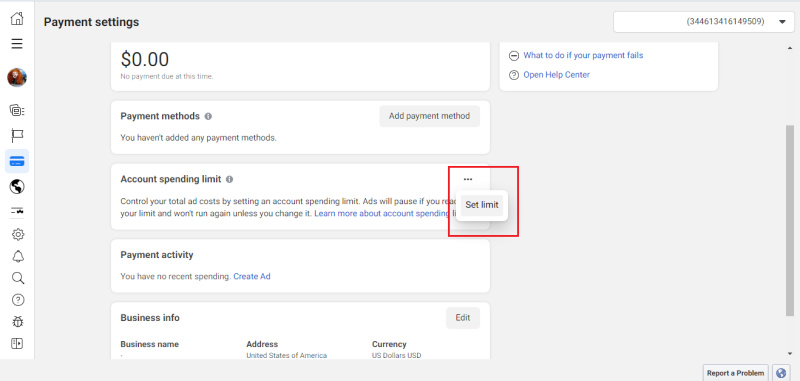The height and width of the screenshot is (381, 800).
Task: Open the search magnifier in the sidebar
Action: point(17,278)
